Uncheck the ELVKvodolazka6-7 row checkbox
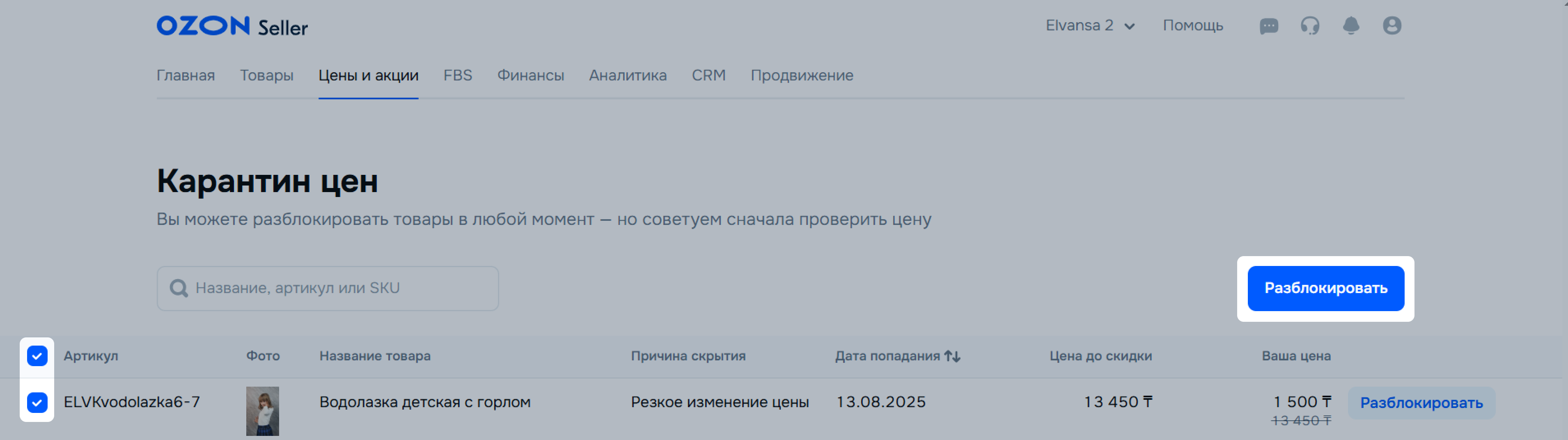1568x440 pixels. pos(37,402)
